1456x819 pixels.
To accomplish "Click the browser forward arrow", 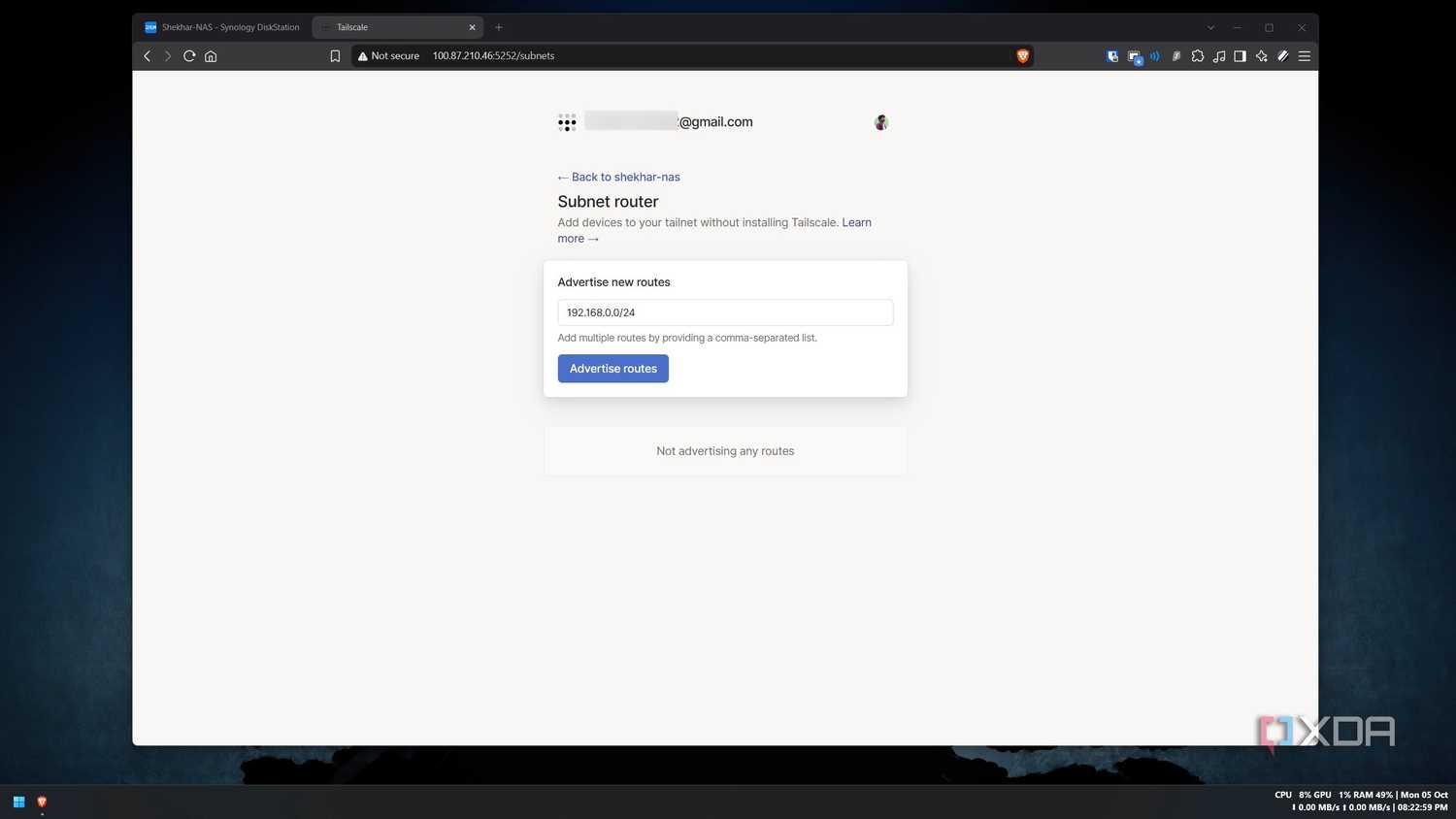I will (x=168, y=56).
